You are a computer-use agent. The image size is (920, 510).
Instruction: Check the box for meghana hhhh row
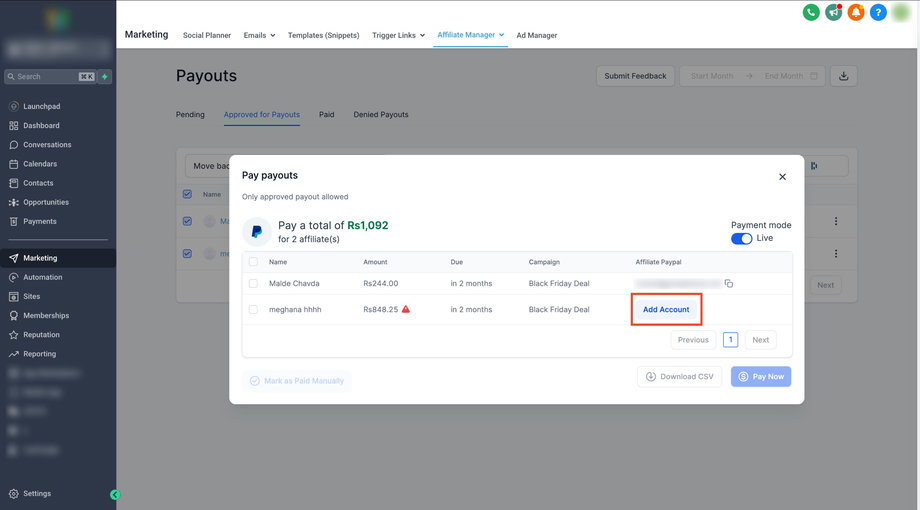[253, 310]
